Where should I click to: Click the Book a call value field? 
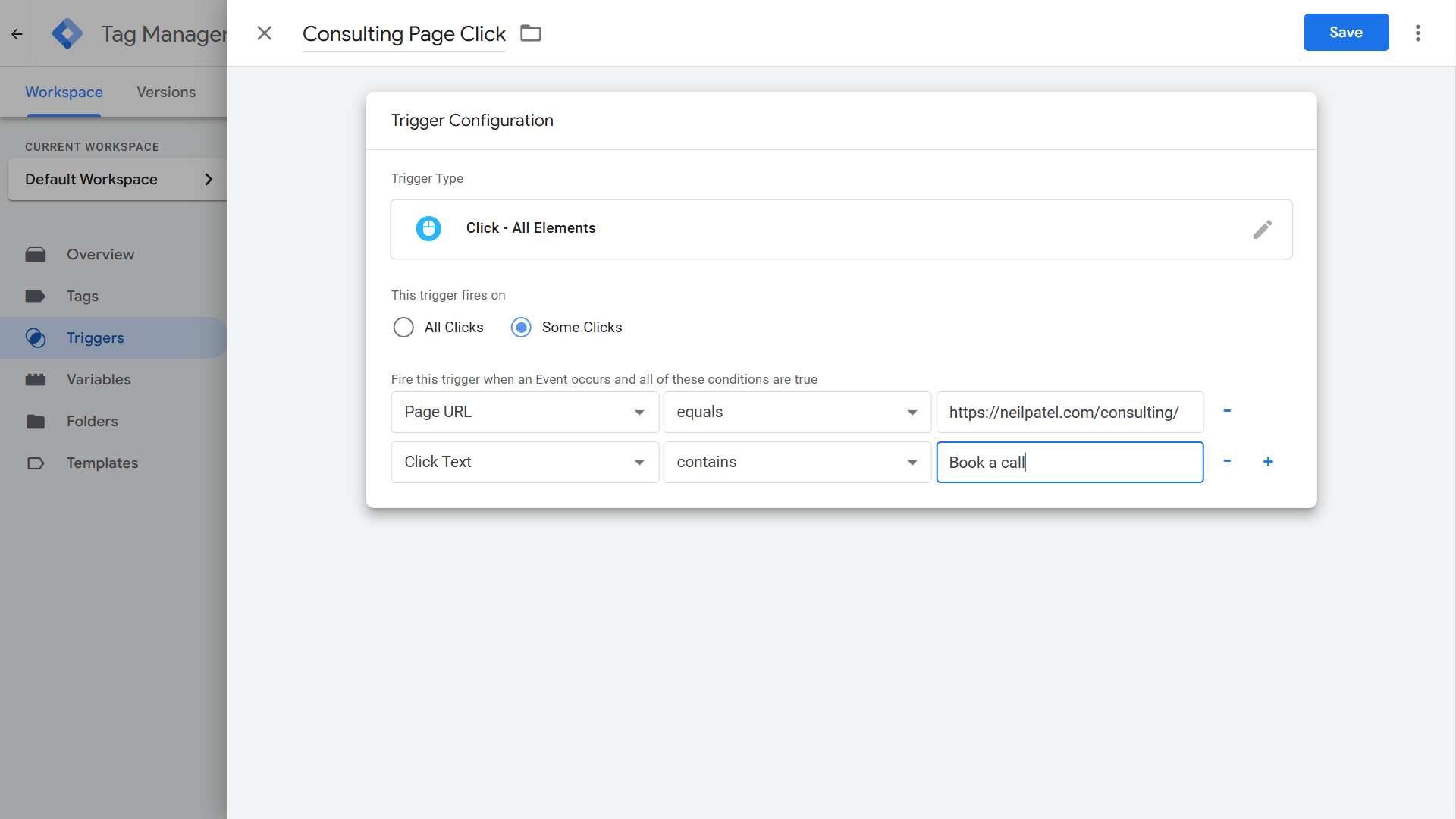click(x=1070, y=462)
